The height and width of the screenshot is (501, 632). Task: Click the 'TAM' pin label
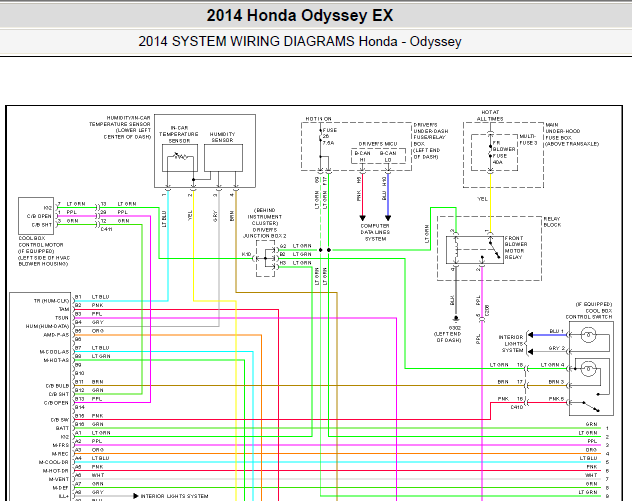click(x=64, y=310)
